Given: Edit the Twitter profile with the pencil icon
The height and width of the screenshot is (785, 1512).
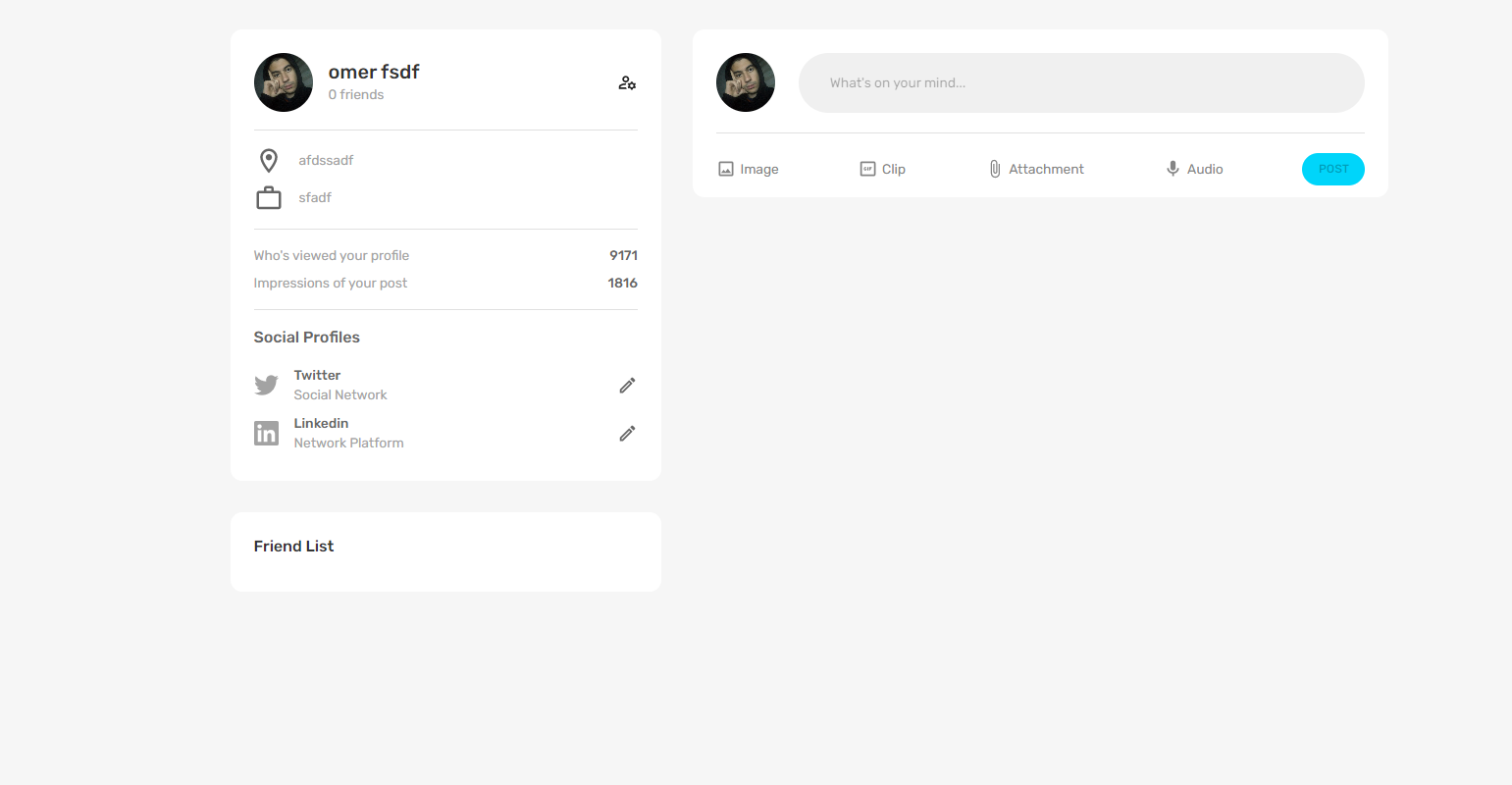Looking at the screenshot, I should 627,385.
